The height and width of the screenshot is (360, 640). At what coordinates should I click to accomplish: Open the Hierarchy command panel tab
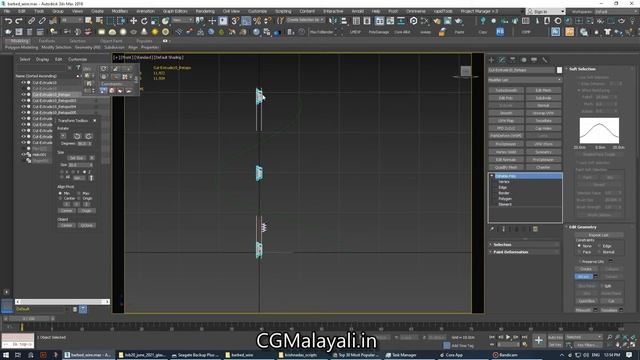point(513,60)
